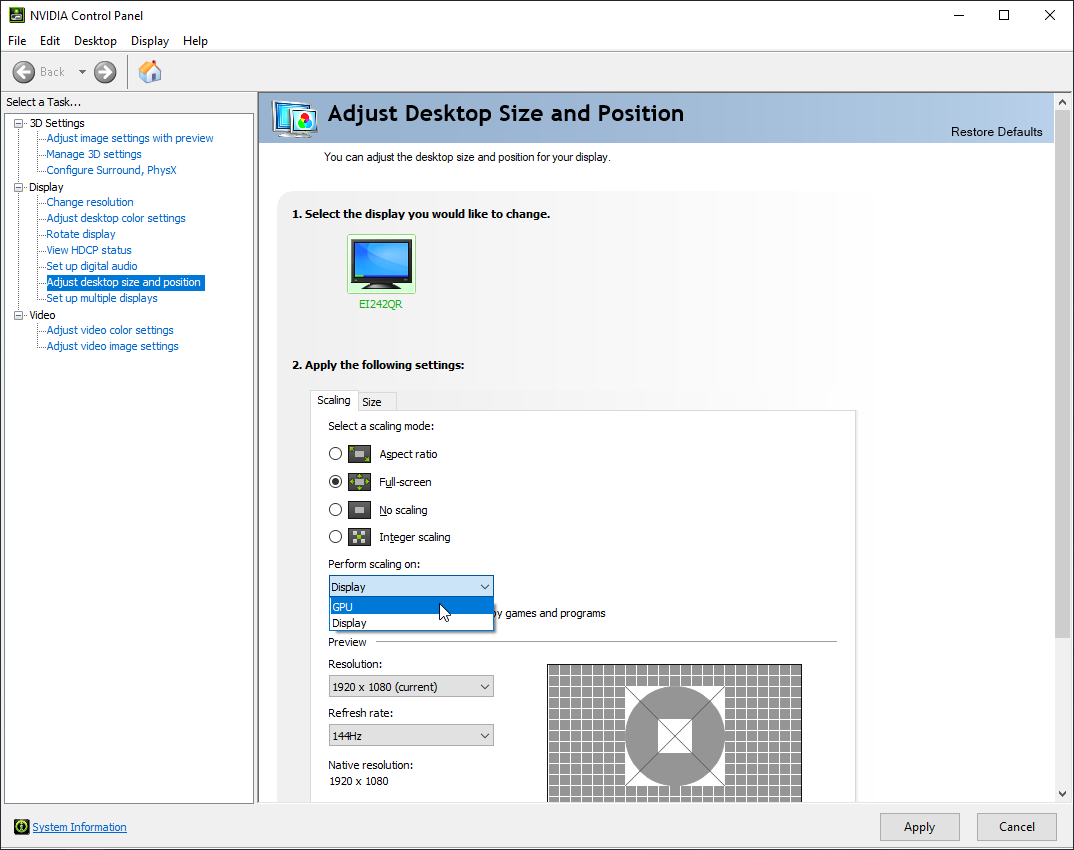This screenshot has height=850, width=1074.
Task: Select the Full-screen radio button
Action: click(x=335, y=482)
